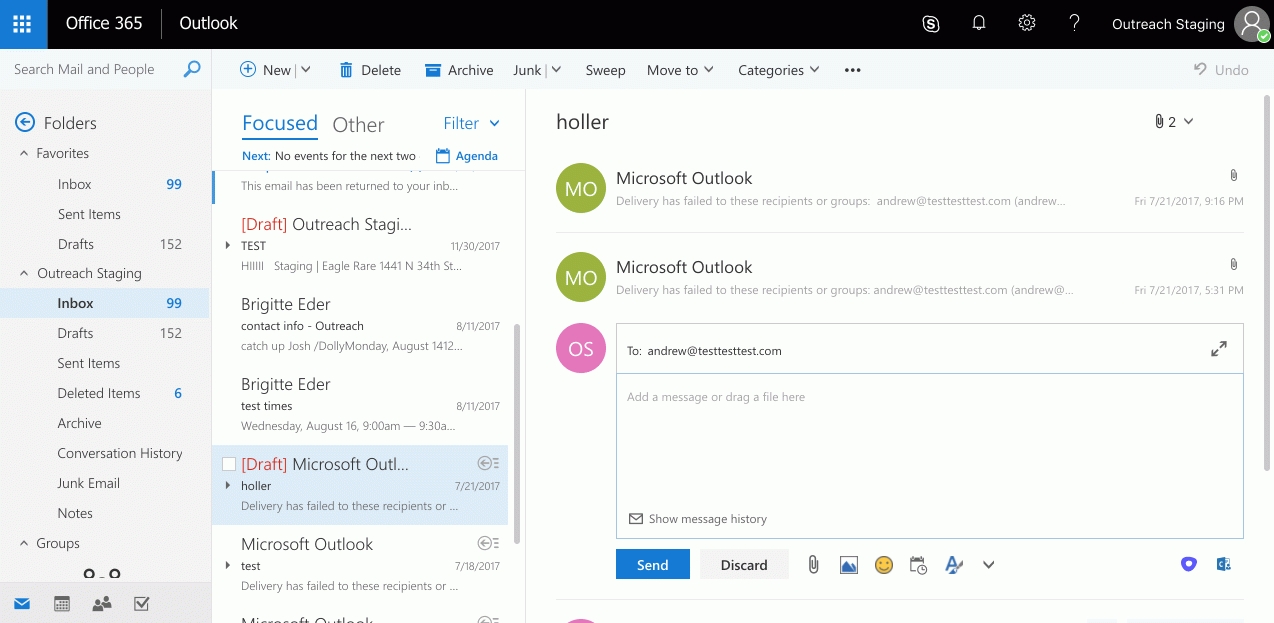Insert pictures inline icon
Image resolution: width=1274 pixels, height=623 pixels.
click(x=849, y=565)
